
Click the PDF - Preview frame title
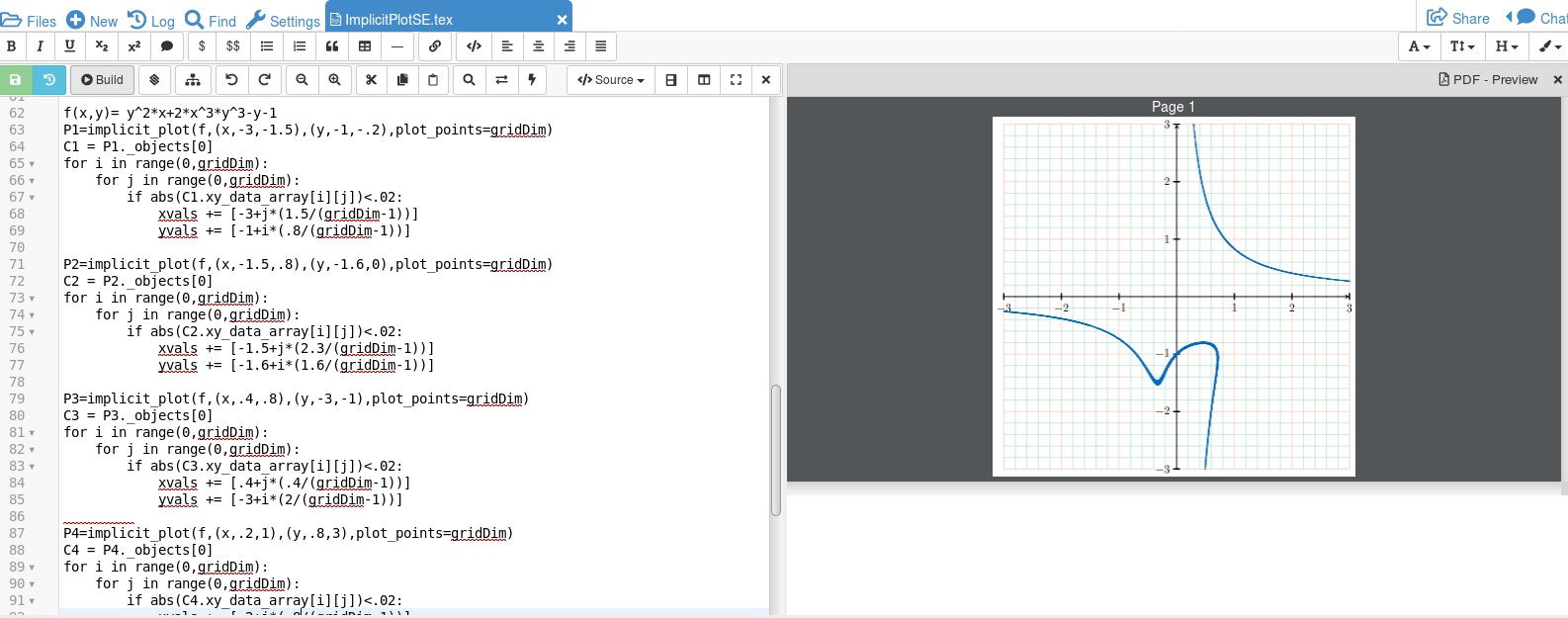(1488, 79)
